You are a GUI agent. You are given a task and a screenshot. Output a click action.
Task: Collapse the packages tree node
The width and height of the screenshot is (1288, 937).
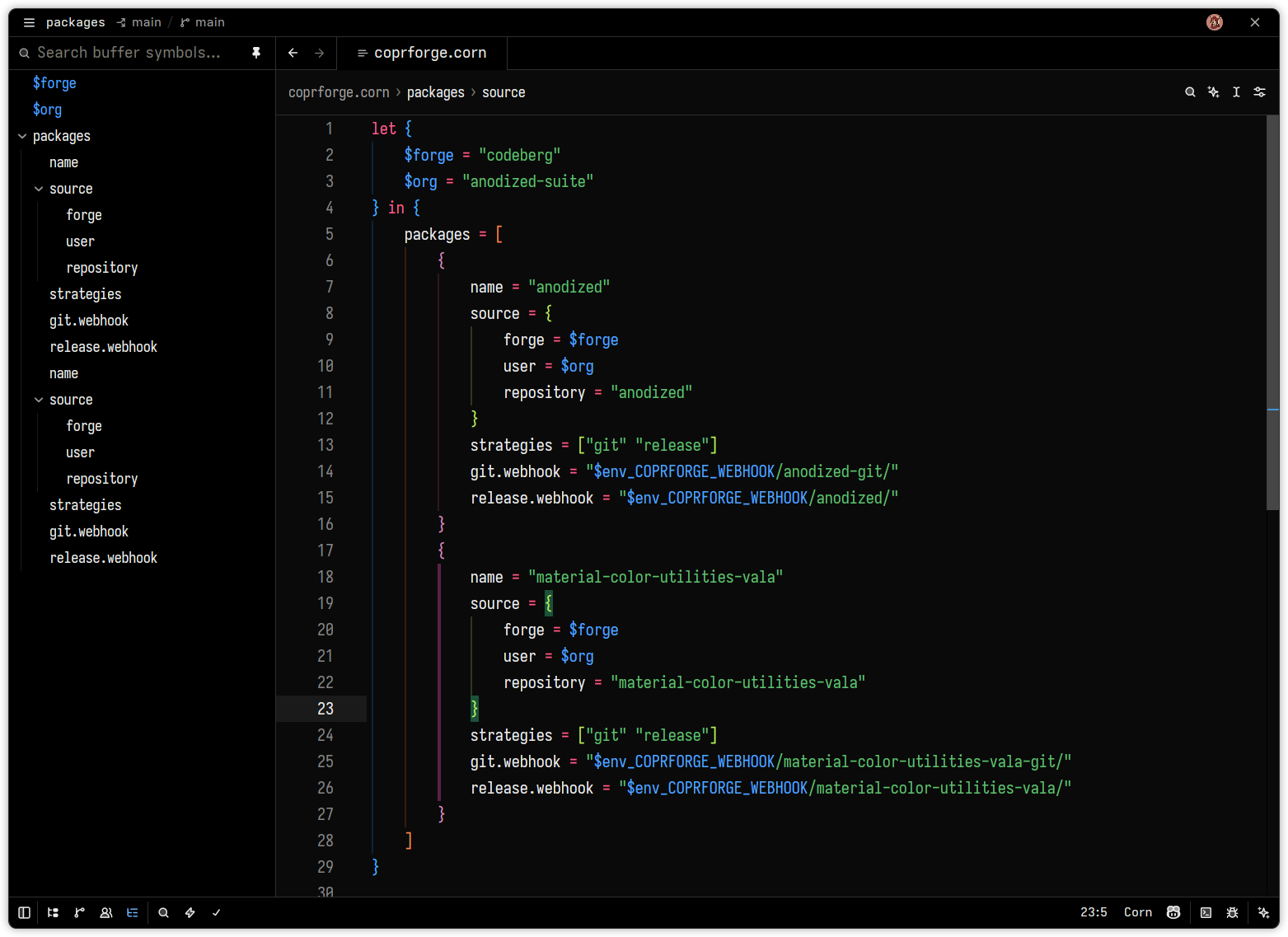coord(22,136)
